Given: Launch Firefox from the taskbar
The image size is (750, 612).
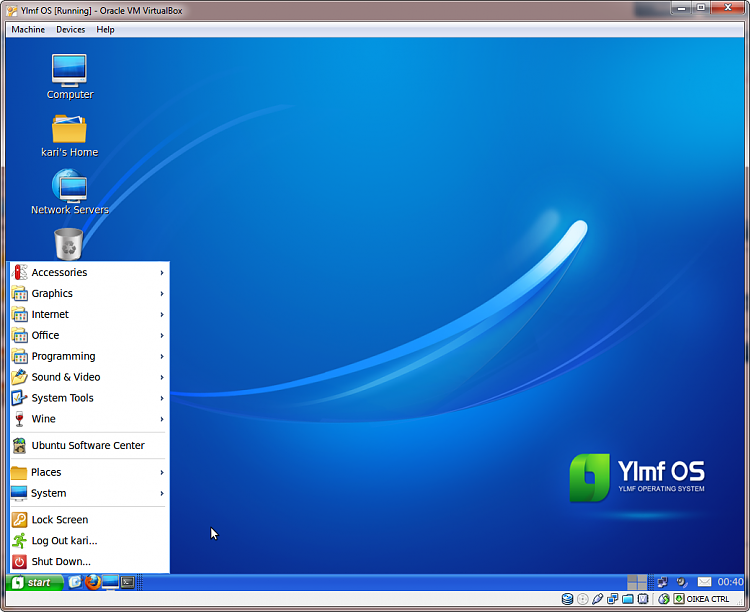Looking at the screenshot, I should coord(93,582).
